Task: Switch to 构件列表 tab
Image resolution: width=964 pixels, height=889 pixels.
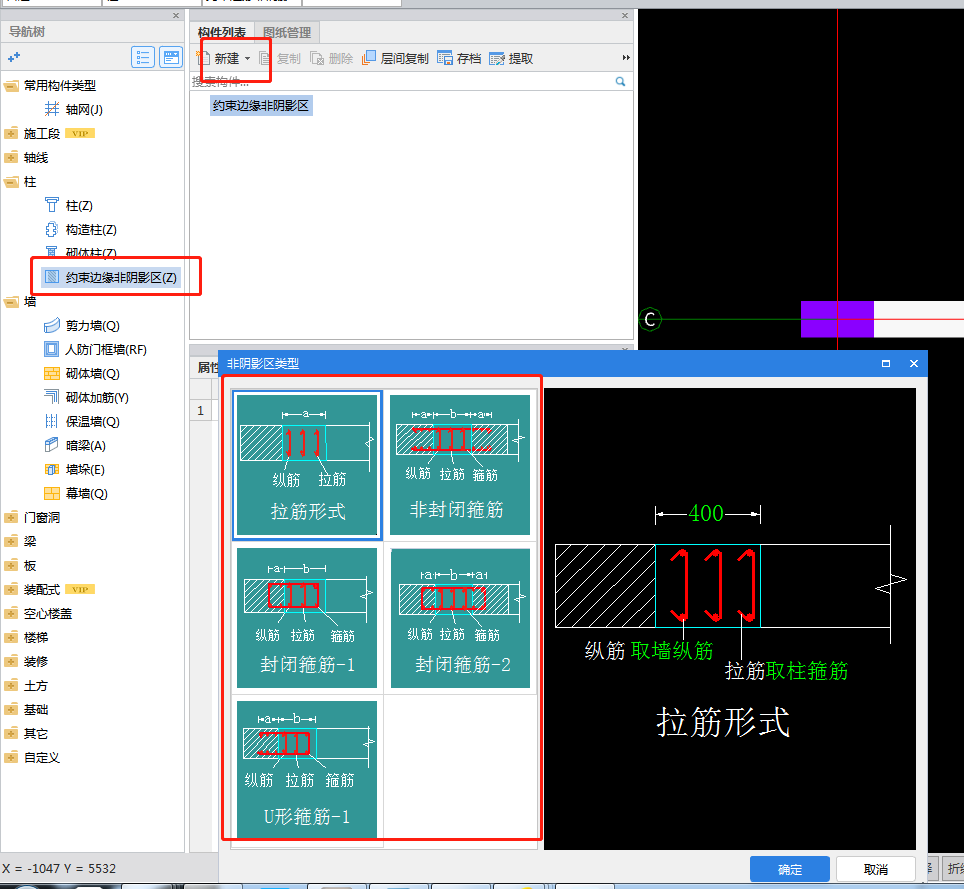Action: pos(221,32)
